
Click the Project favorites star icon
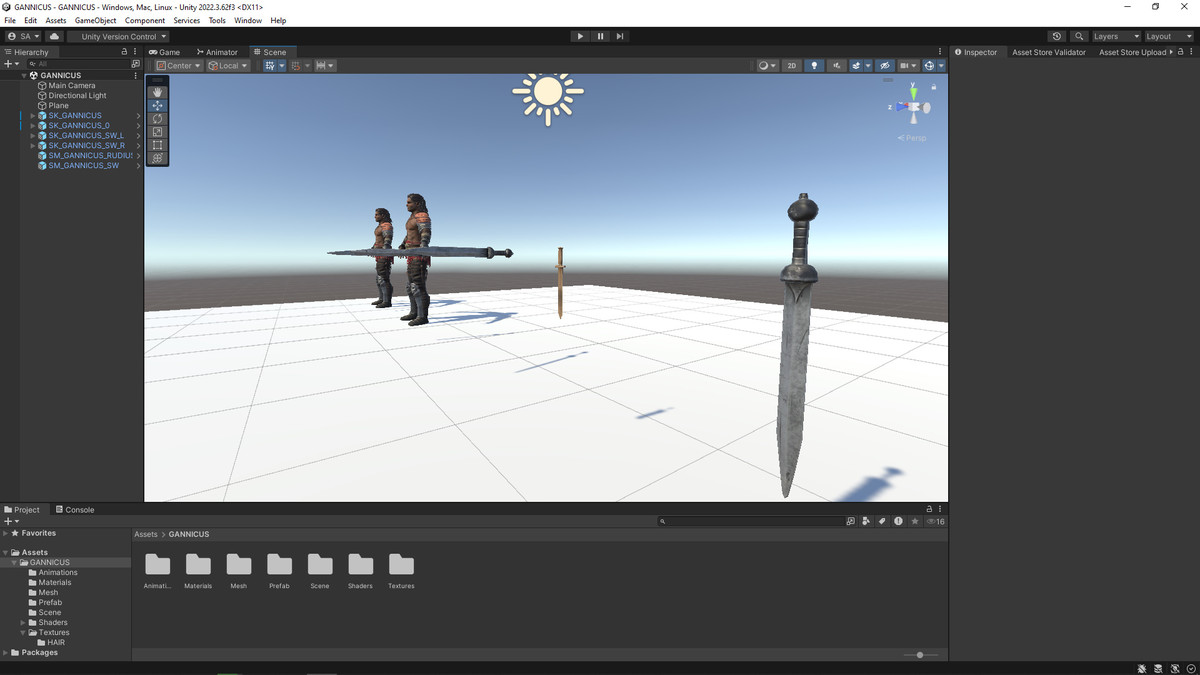[914, 521]
